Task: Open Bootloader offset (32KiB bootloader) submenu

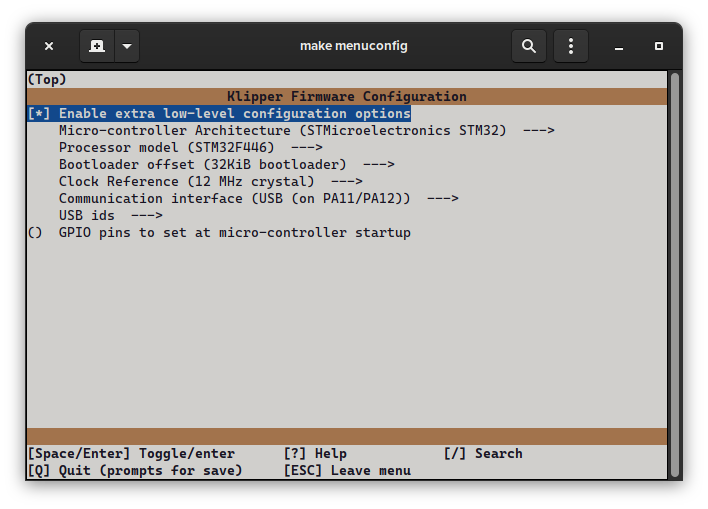Action: coord(227,164)
